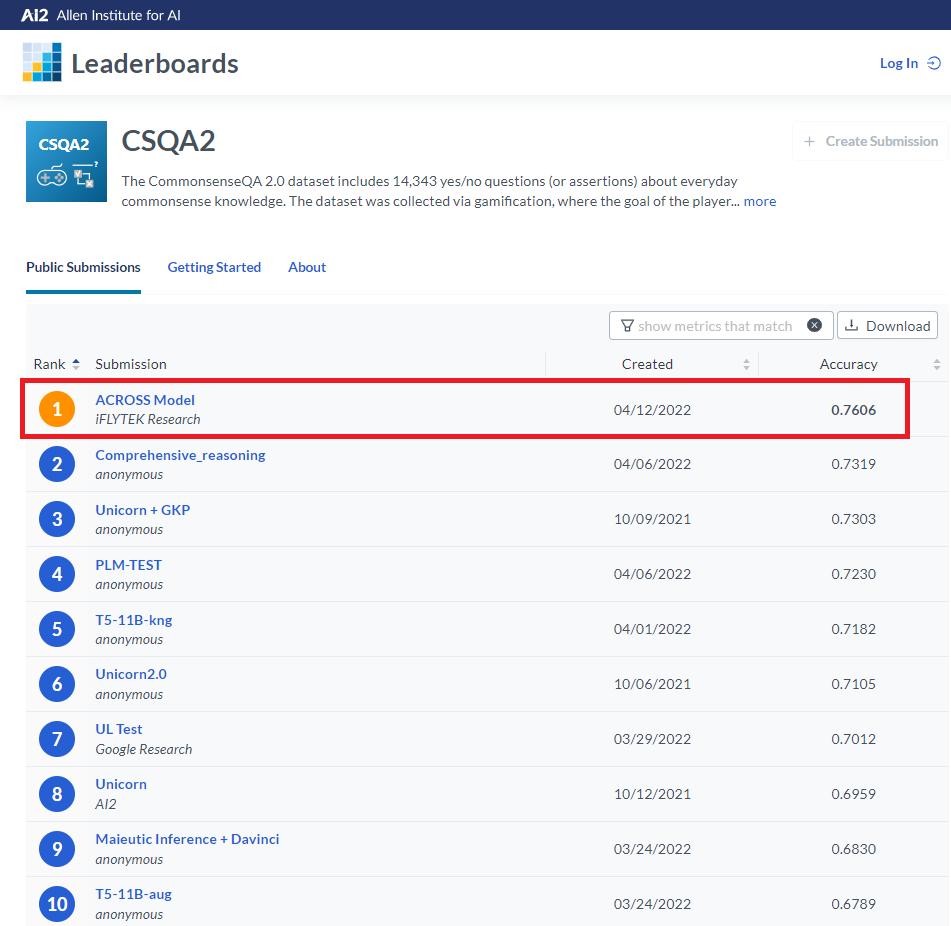
Task: Click the rank 4 badge
Action: coord(57,574)
